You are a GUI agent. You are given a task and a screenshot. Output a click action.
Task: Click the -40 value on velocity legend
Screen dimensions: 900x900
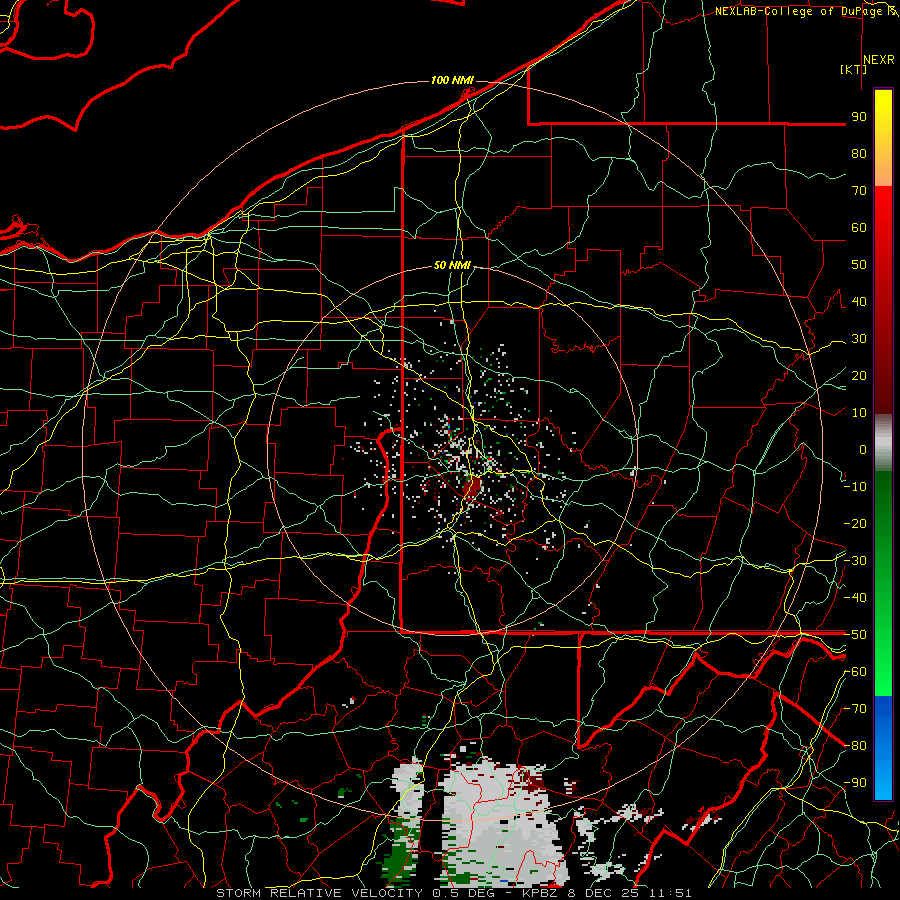click(x=855, y=598)
